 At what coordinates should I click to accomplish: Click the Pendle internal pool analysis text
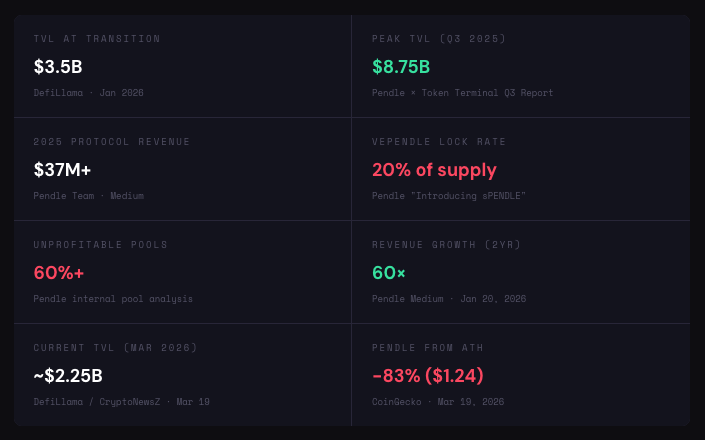point(113,299)
